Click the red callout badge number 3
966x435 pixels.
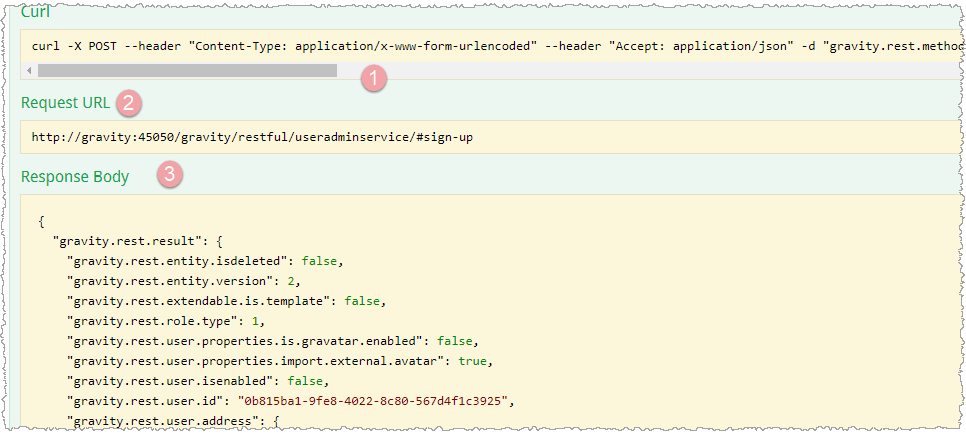click(x=169, y=175)
